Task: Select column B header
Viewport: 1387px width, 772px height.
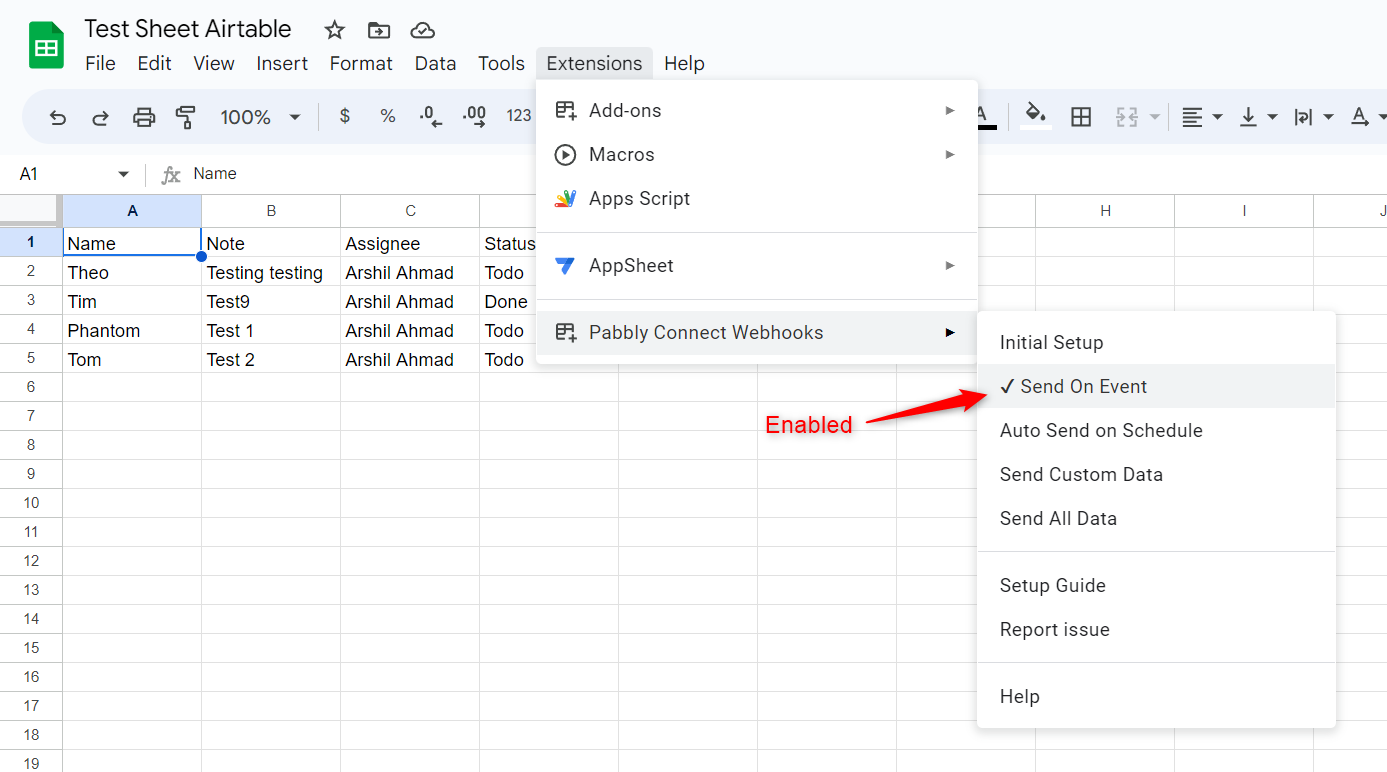Action: [271, 211]
